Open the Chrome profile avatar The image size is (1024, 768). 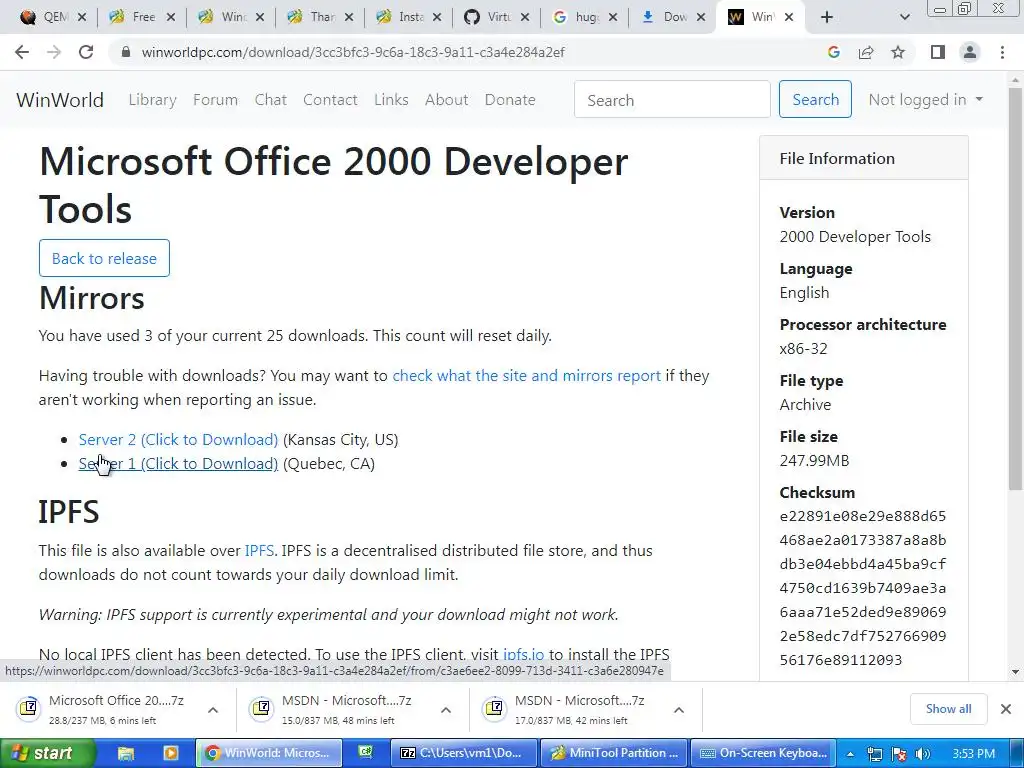(970, 52)
